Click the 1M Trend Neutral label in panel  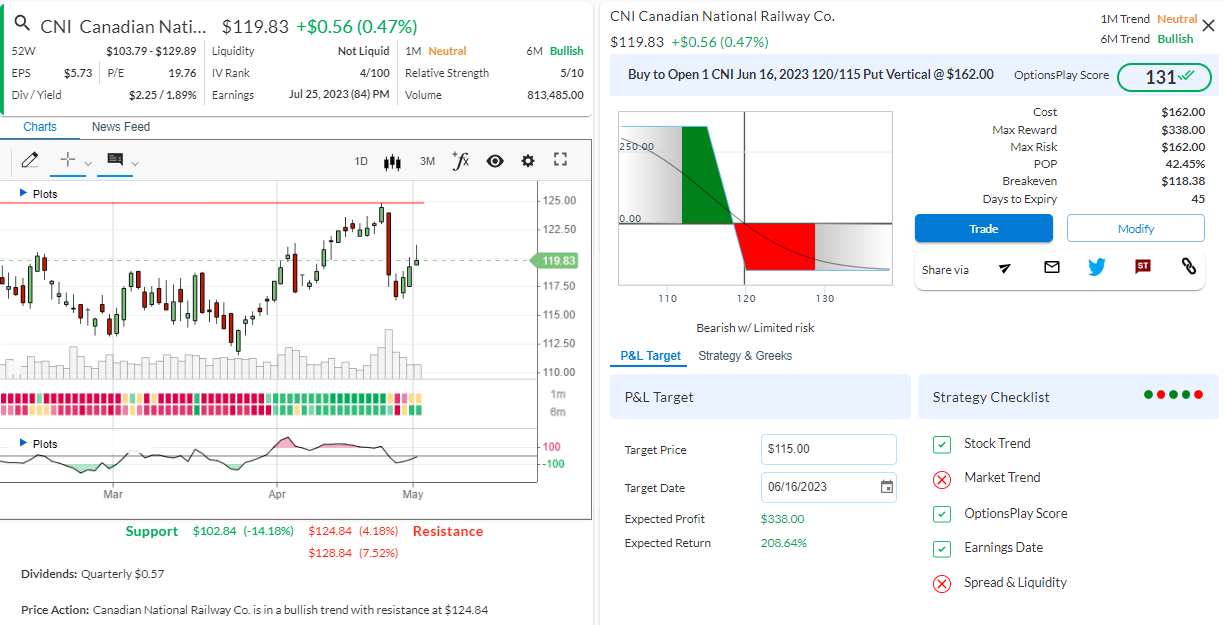1149,19
